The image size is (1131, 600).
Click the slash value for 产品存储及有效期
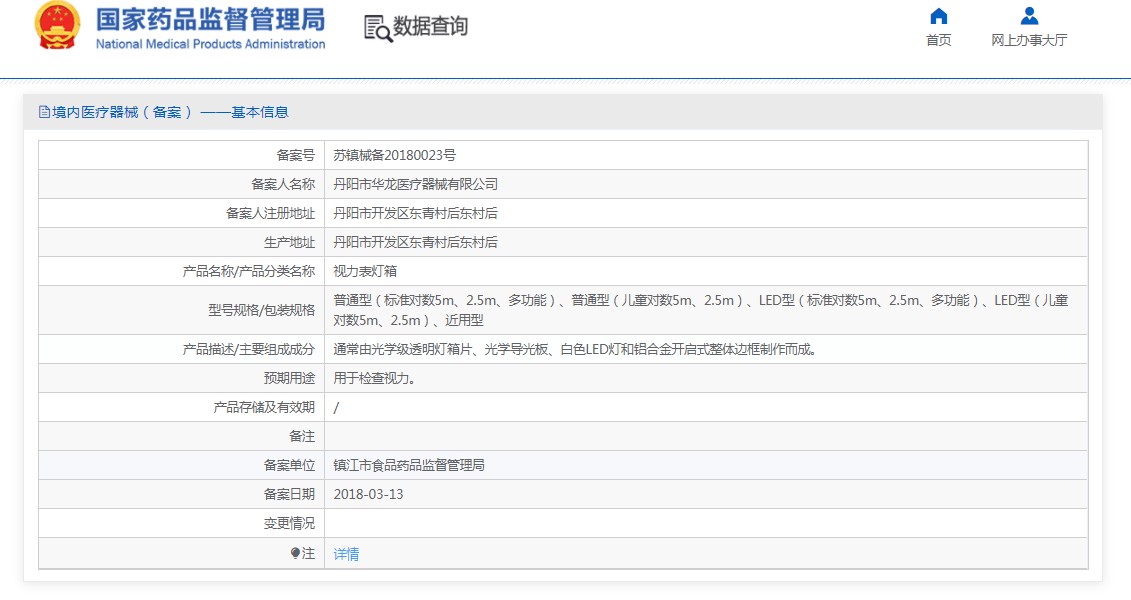[x=336, y=407]
